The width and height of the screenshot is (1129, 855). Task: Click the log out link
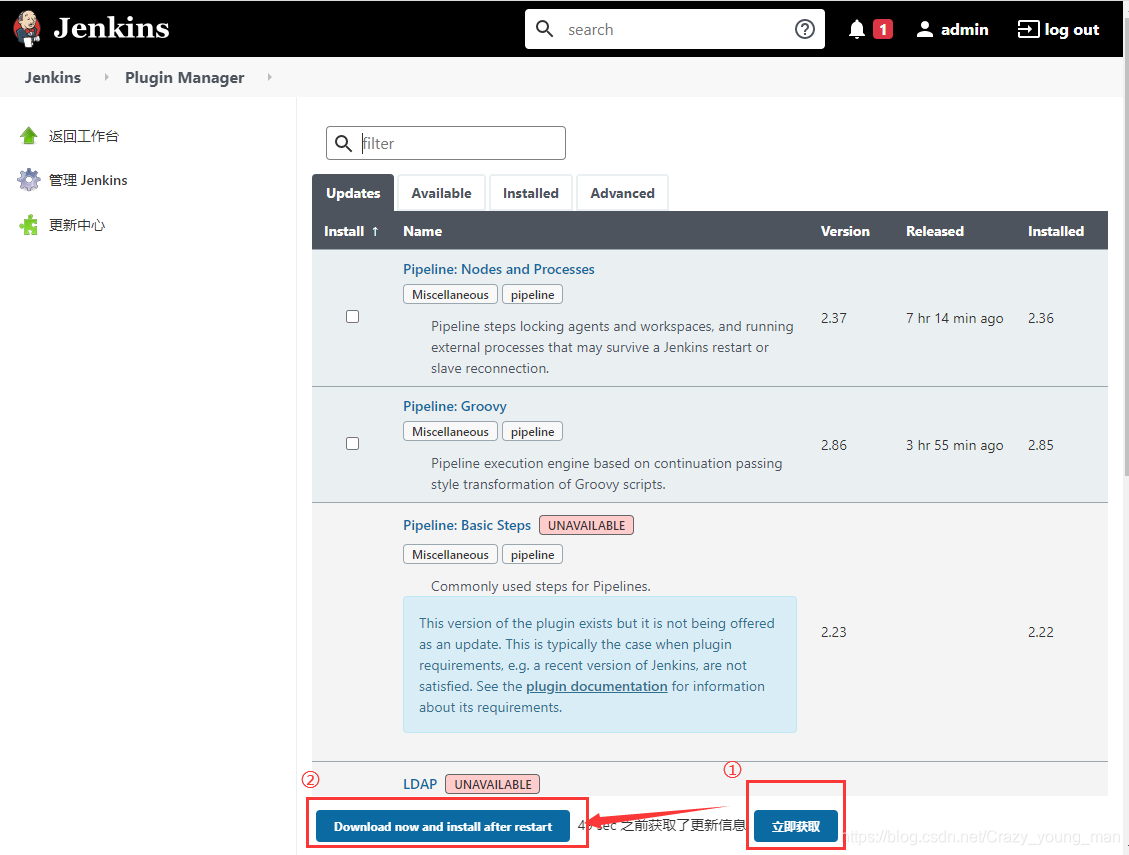coord(1071,30)
